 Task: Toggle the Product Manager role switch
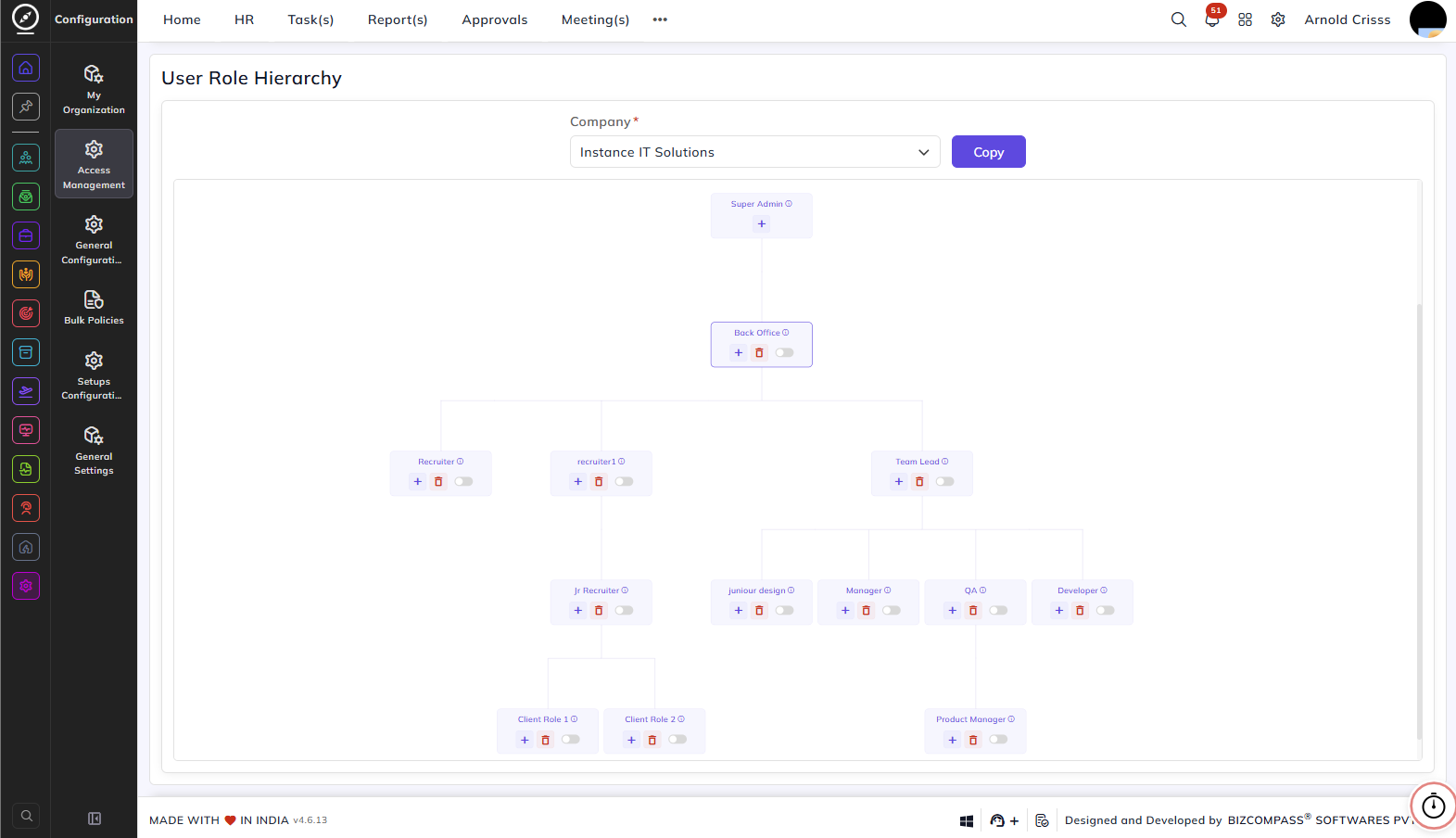click(x=999, y=739)
